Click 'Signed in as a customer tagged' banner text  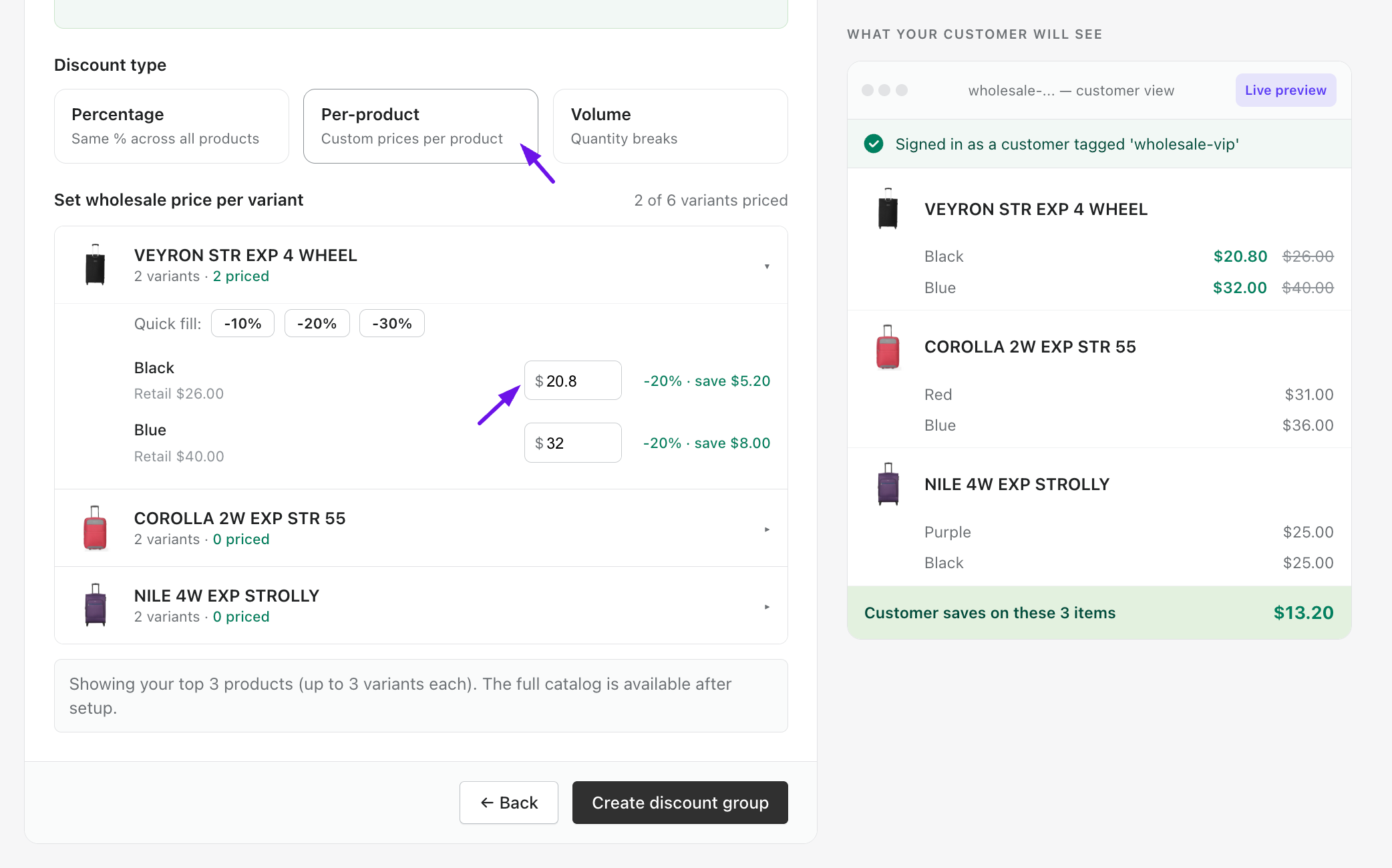[x=1067, y=144]
